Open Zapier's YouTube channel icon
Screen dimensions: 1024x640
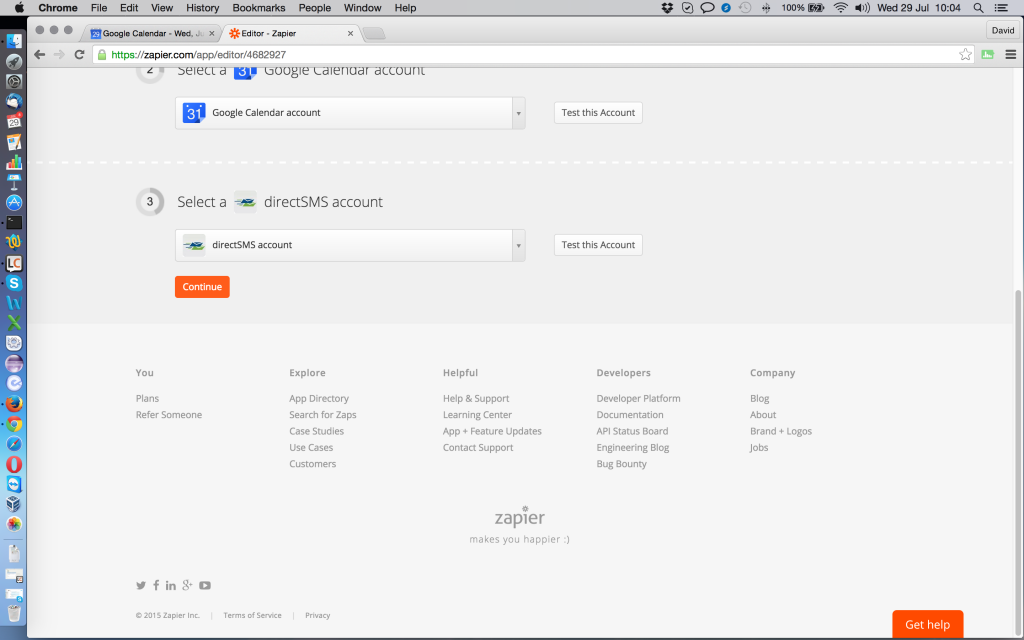(x=204, y=585)
